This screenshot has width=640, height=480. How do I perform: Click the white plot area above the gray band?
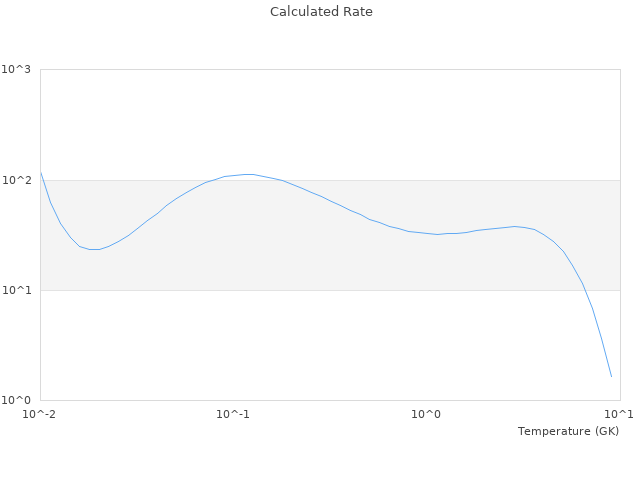point(330,120)
